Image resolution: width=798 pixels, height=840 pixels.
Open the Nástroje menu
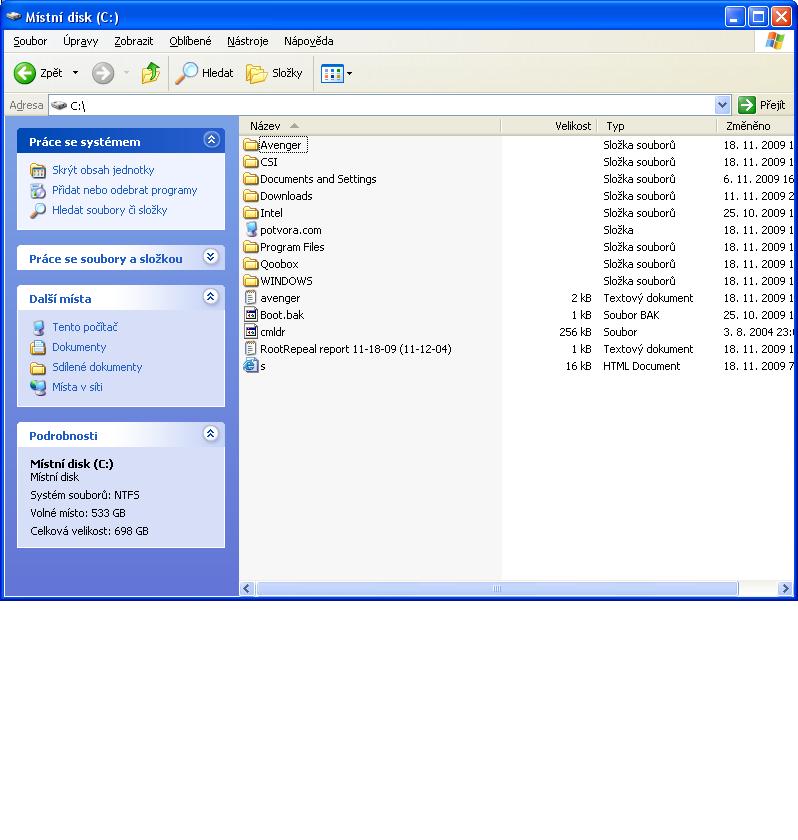tap(247, 41)
